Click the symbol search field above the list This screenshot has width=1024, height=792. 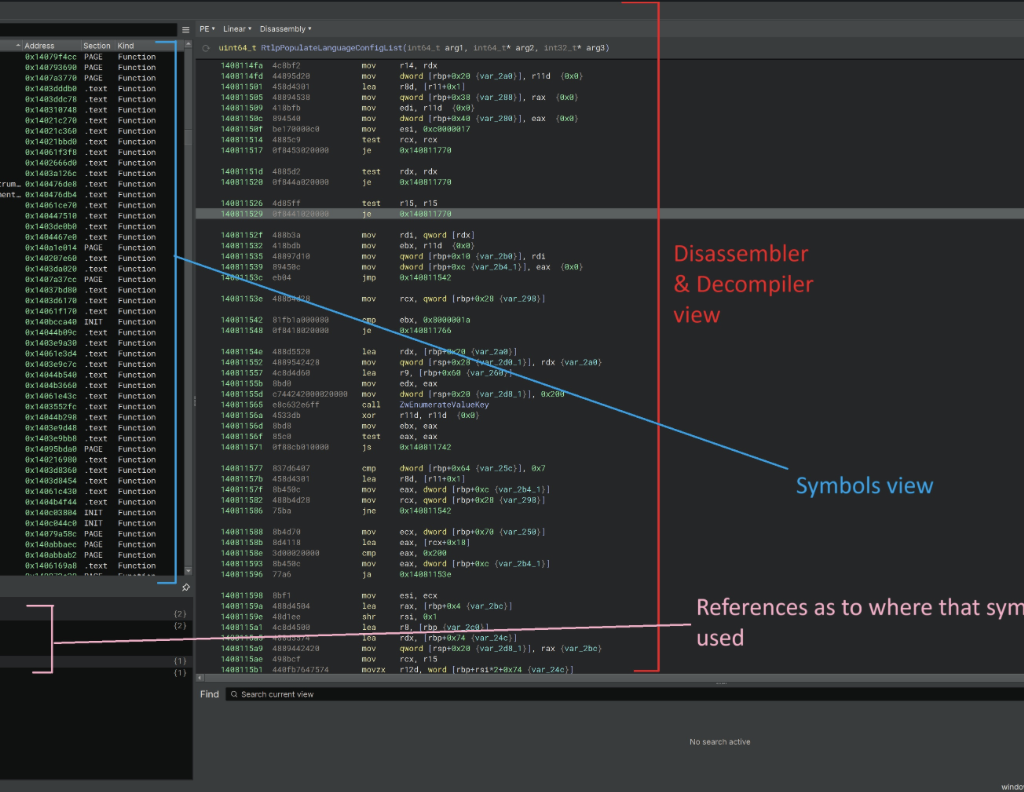pos(88,29)
